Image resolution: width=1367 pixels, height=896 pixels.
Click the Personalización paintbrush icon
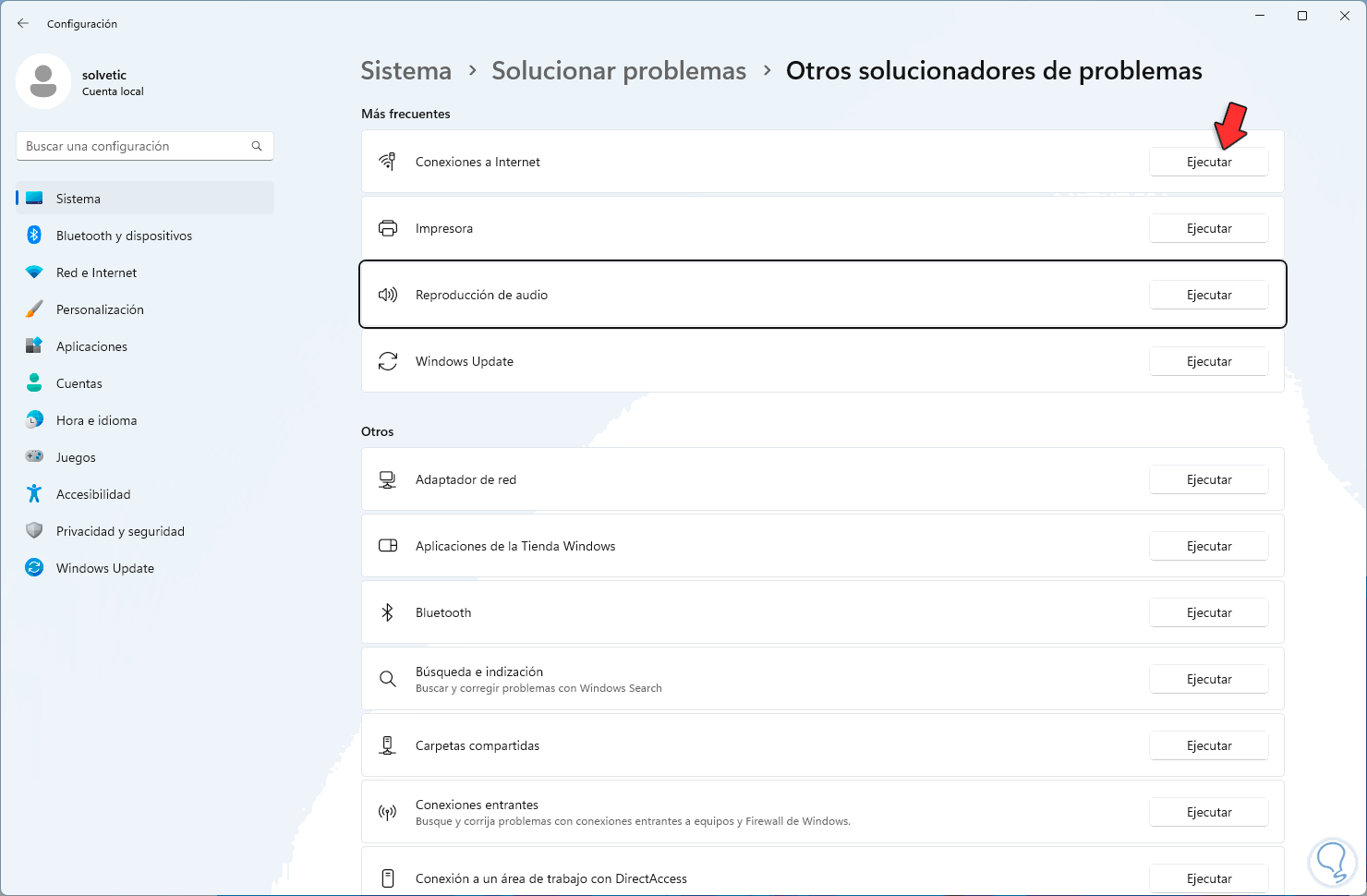pos(34,309)
